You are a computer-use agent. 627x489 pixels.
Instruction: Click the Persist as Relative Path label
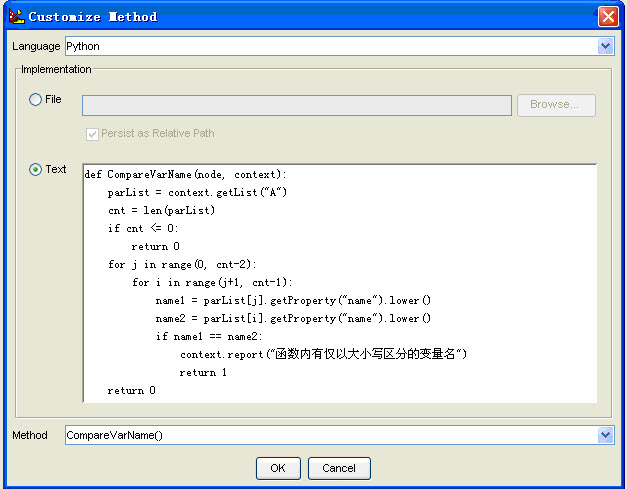coord(158,133)
